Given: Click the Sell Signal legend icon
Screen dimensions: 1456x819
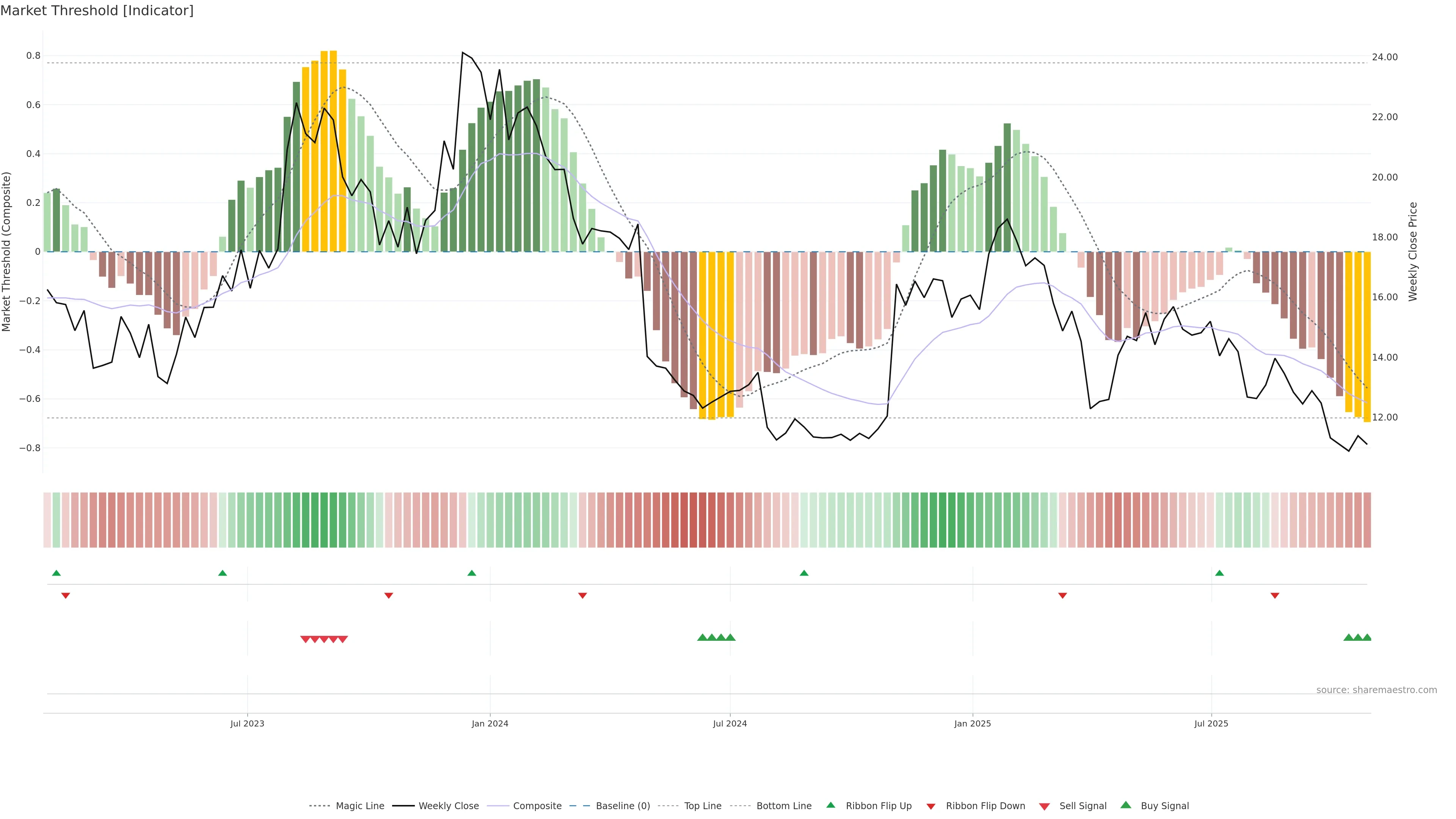Looking at the screenshot, I should coord(1045,806).
